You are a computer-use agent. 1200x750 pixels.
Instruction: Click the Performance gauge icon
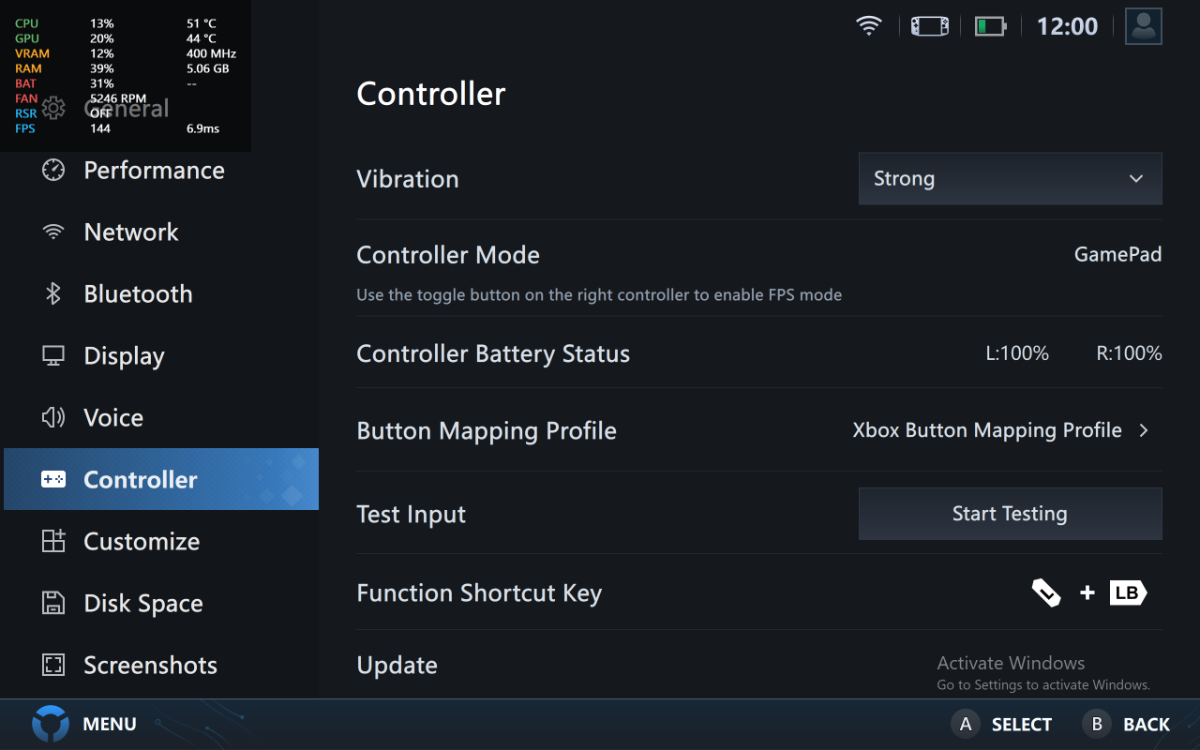(x=53, y=170)
